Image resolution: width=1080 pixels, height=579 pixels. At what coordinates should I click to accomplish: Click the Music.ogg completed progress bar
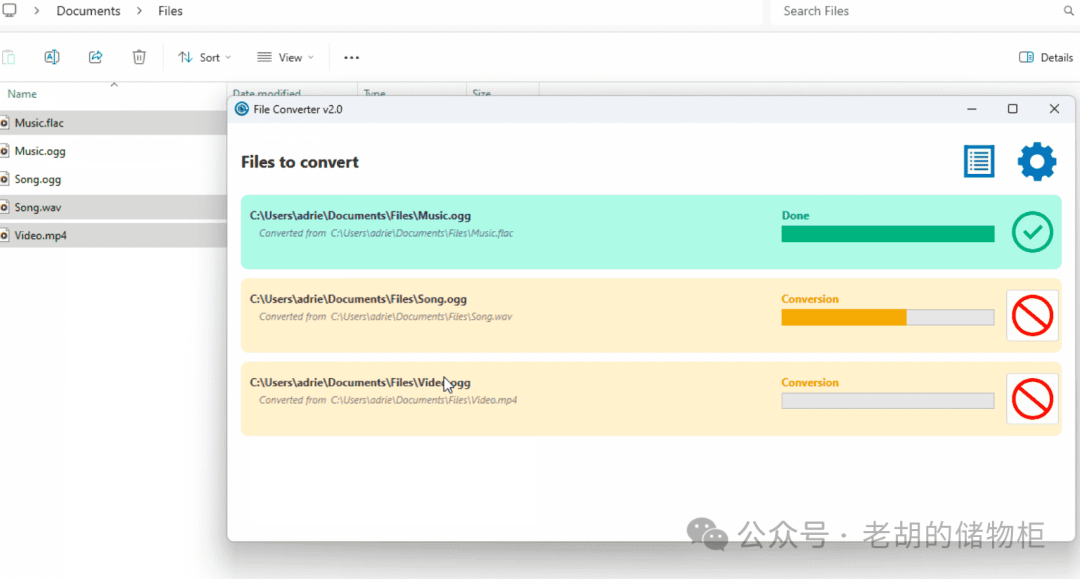point(888,234)
